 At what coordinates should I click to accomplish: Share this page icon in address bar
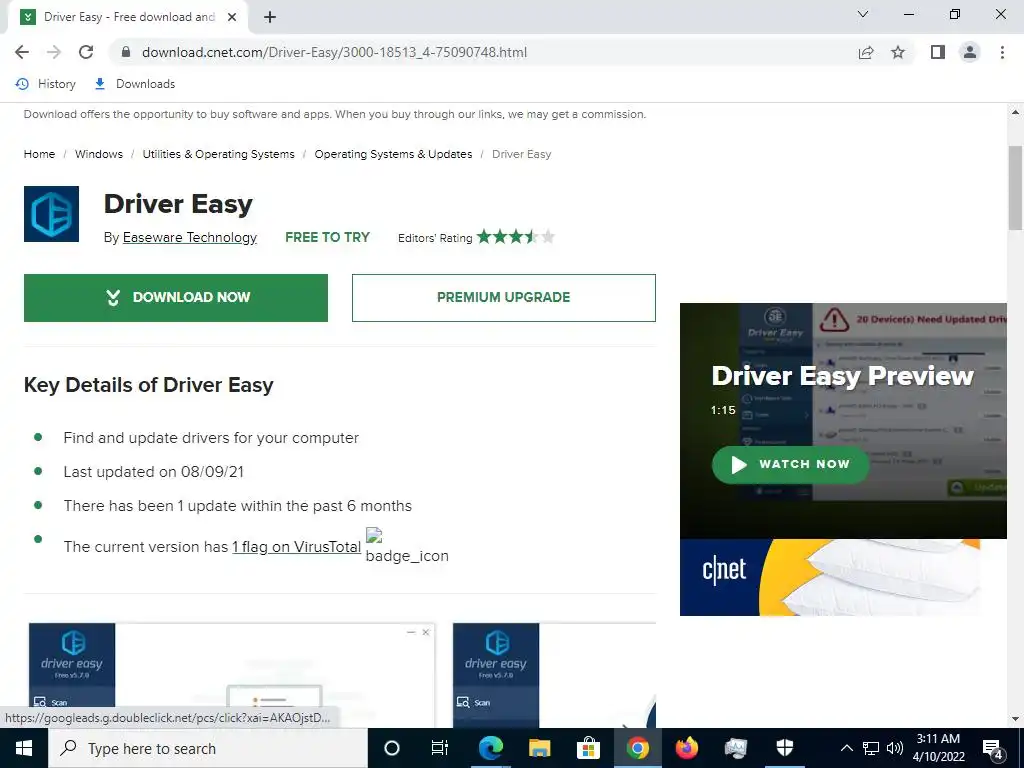(866, 52)
